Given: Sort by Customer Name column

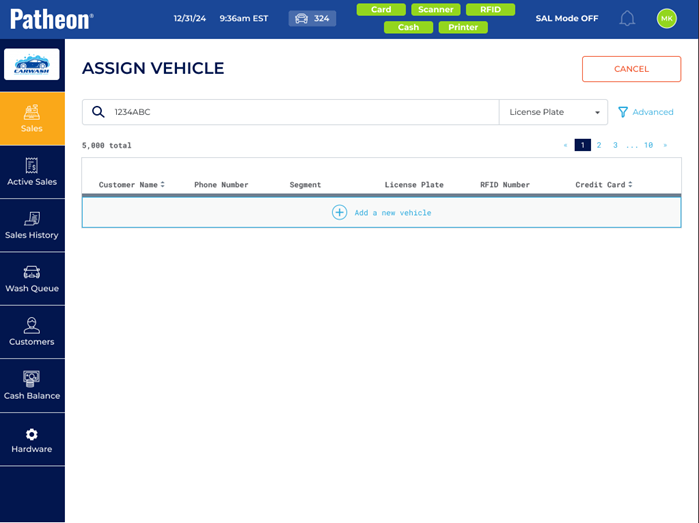Looking at the screenshot, I should (131, 185).
